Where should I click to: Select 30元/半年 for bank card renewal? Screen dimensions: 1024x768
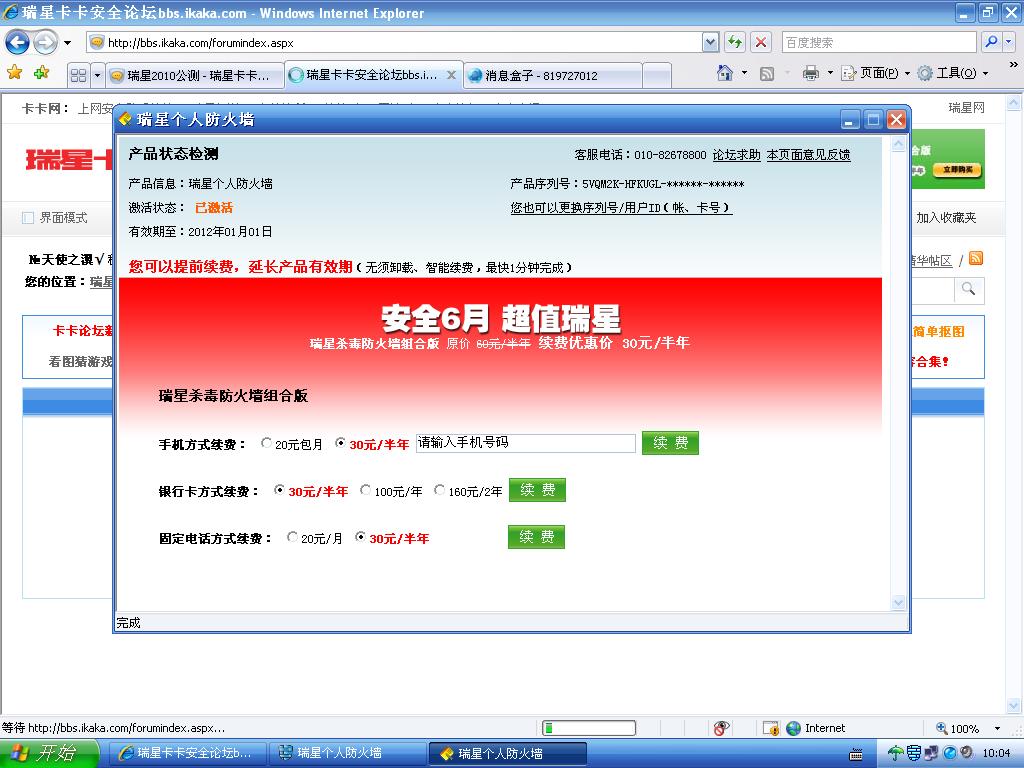point(279,490)
